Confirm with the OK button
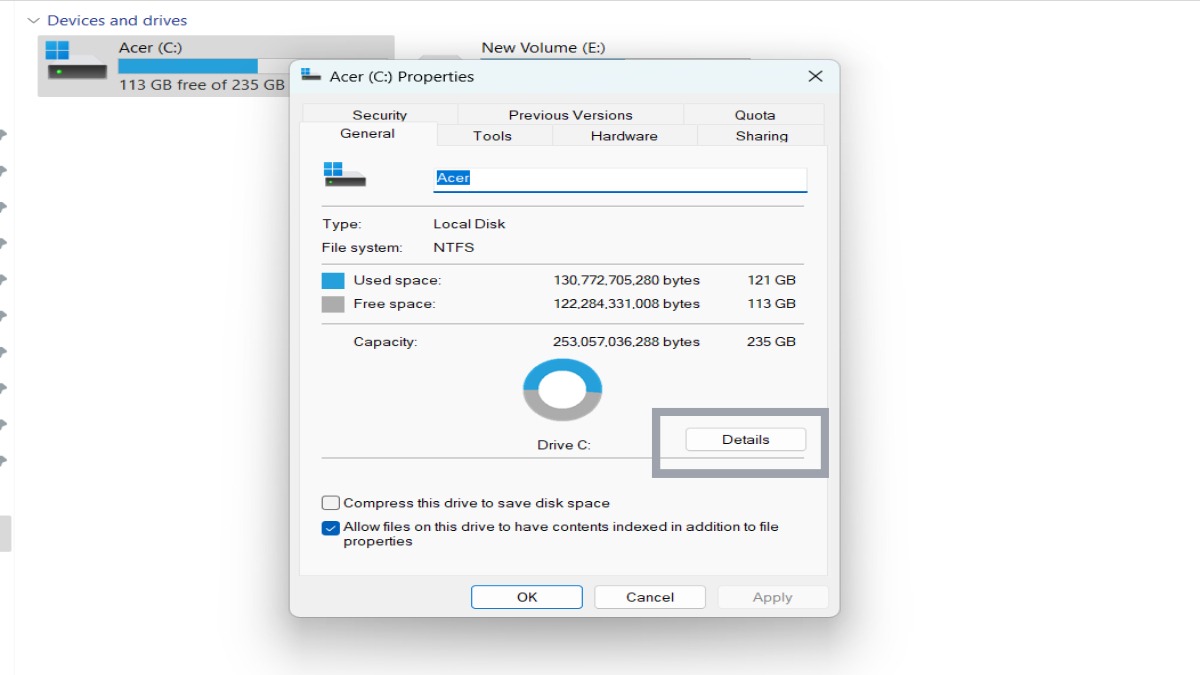Viewport: 1200px width, 675px height. (527, 597)
